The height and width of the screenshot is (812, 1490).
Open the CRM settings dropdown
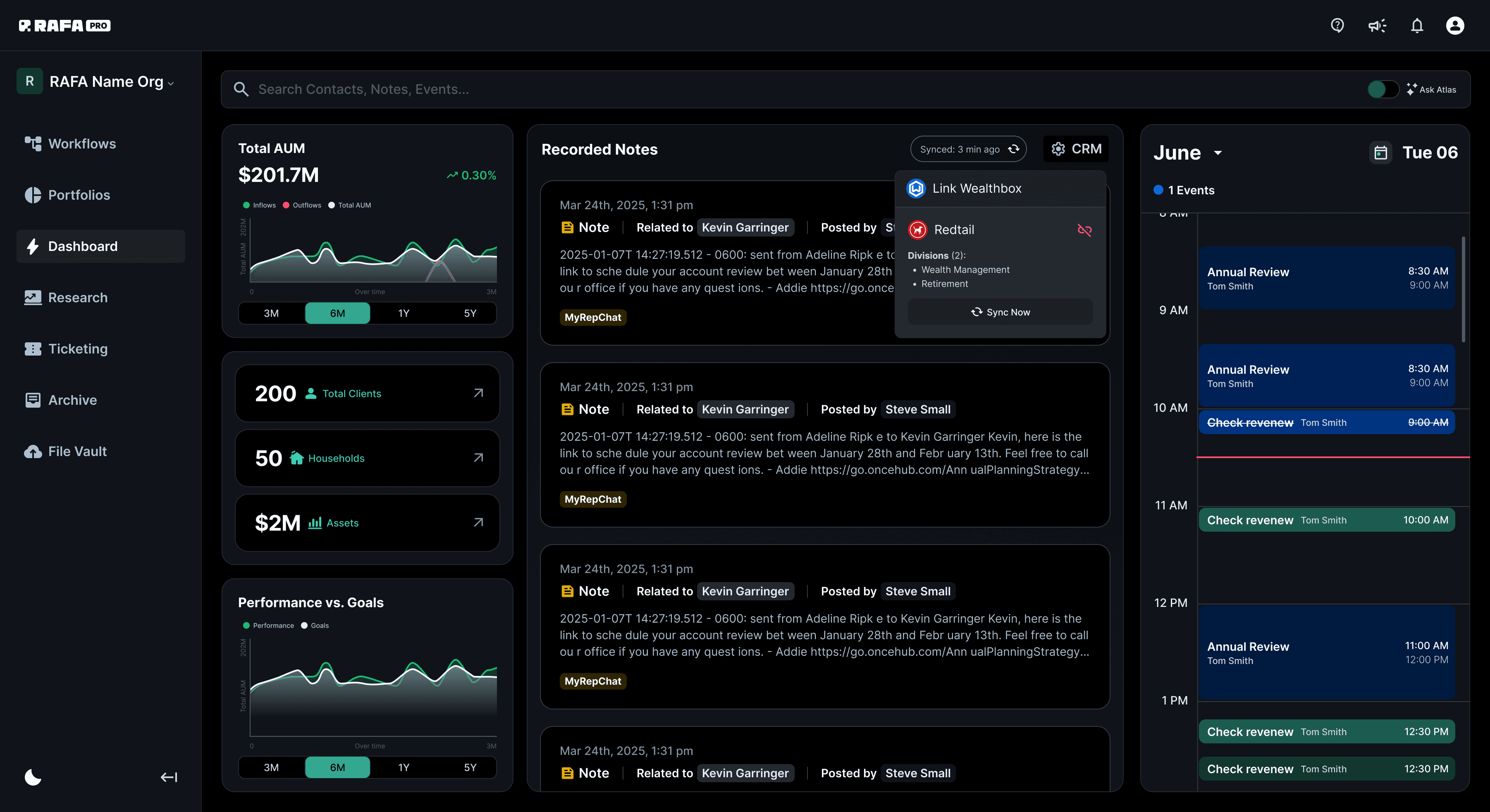(1076, 149)
